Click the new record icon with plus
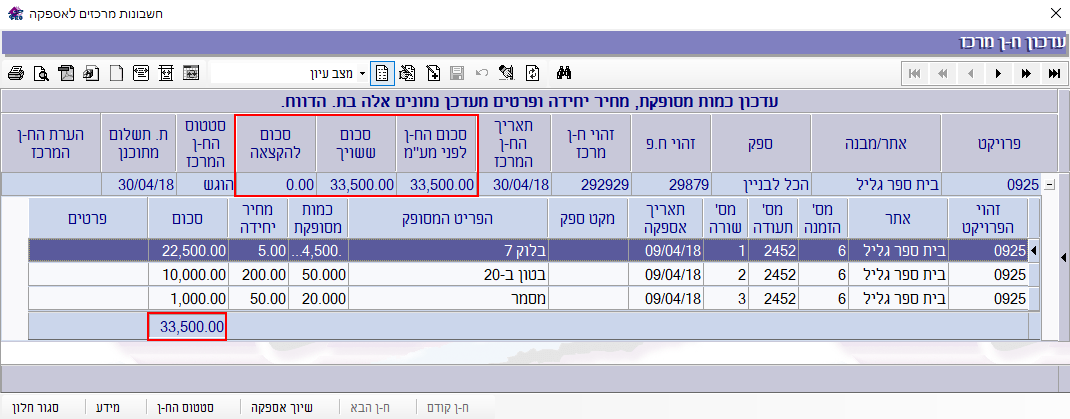The width and height of the screenshot is (1070, 419). click(x=433, y=73)
